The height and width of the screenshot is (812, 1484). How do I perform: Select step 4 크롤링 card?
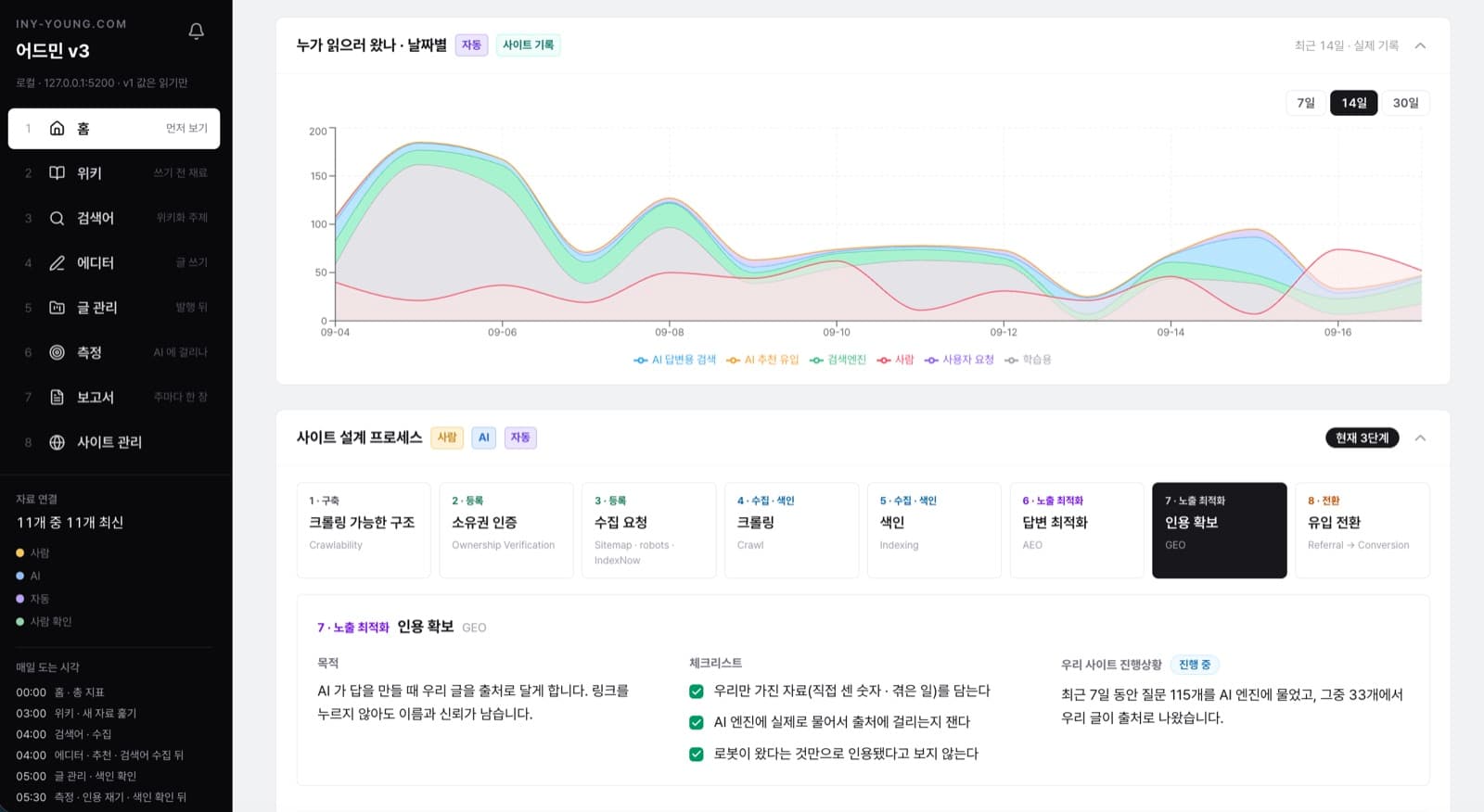pos(792,530)
